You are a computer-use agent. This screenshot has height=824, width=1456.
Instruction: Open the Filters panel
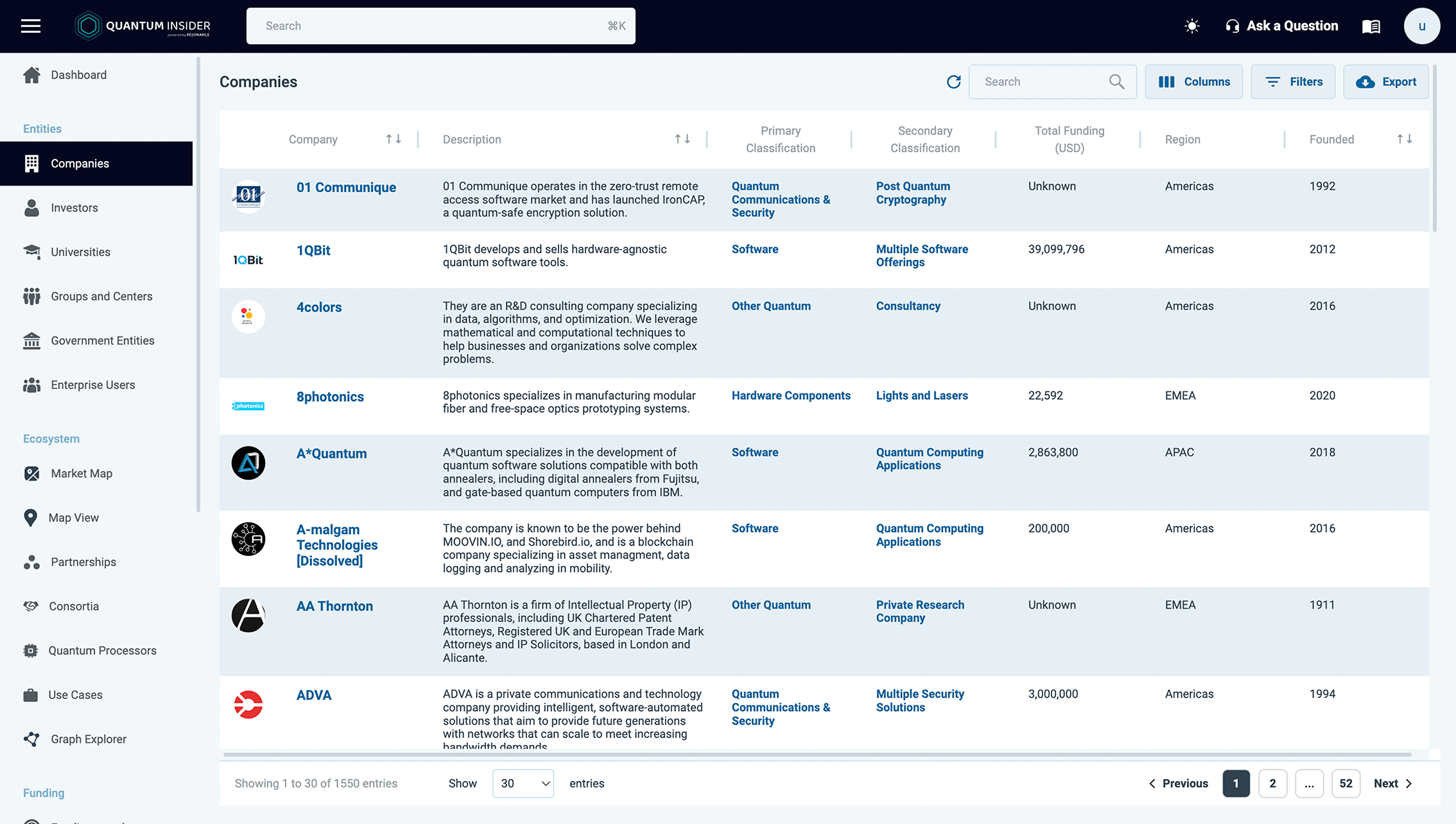tap(1292, 82)
